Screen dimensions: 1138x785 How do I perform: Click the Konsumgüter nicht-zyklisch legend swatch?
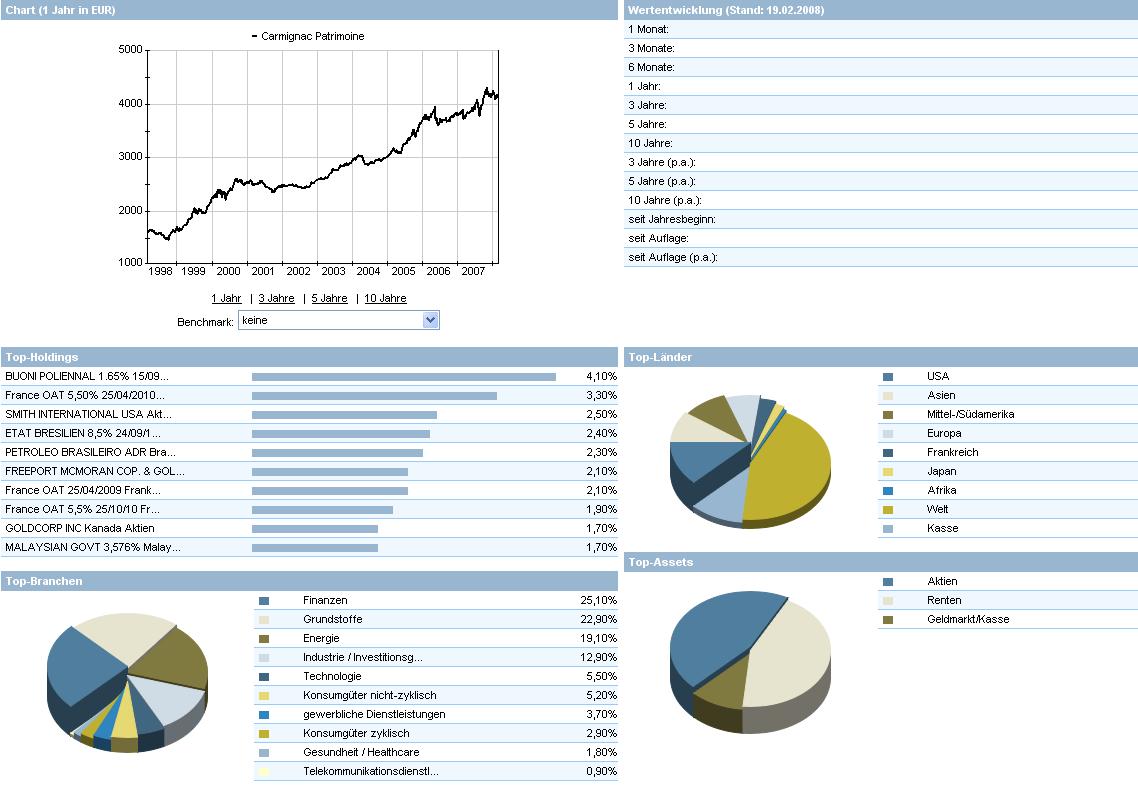click(263, 696)
